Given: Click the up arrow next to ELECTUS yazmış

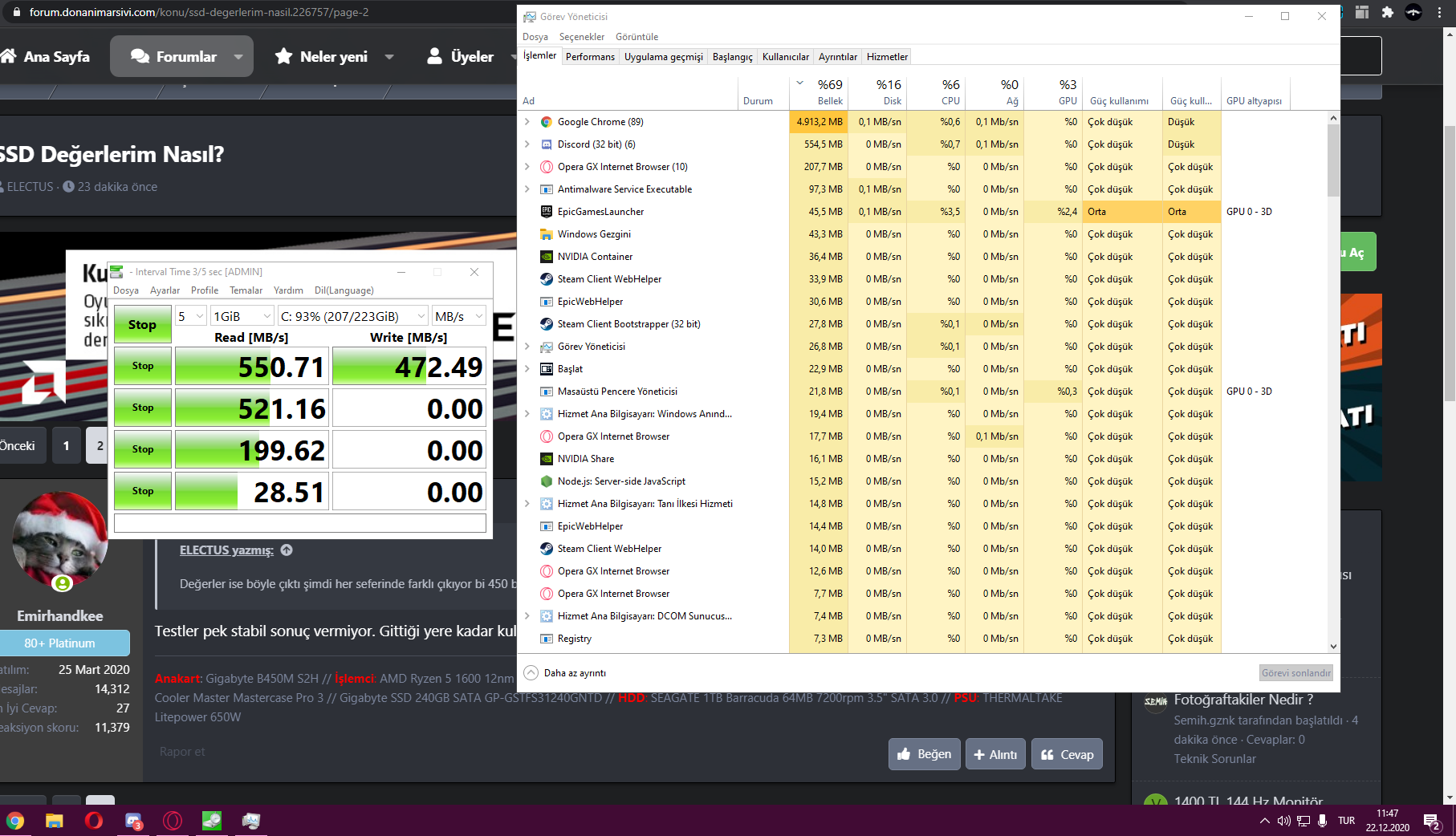Looking at the screenshot, I should pos(287,550).
